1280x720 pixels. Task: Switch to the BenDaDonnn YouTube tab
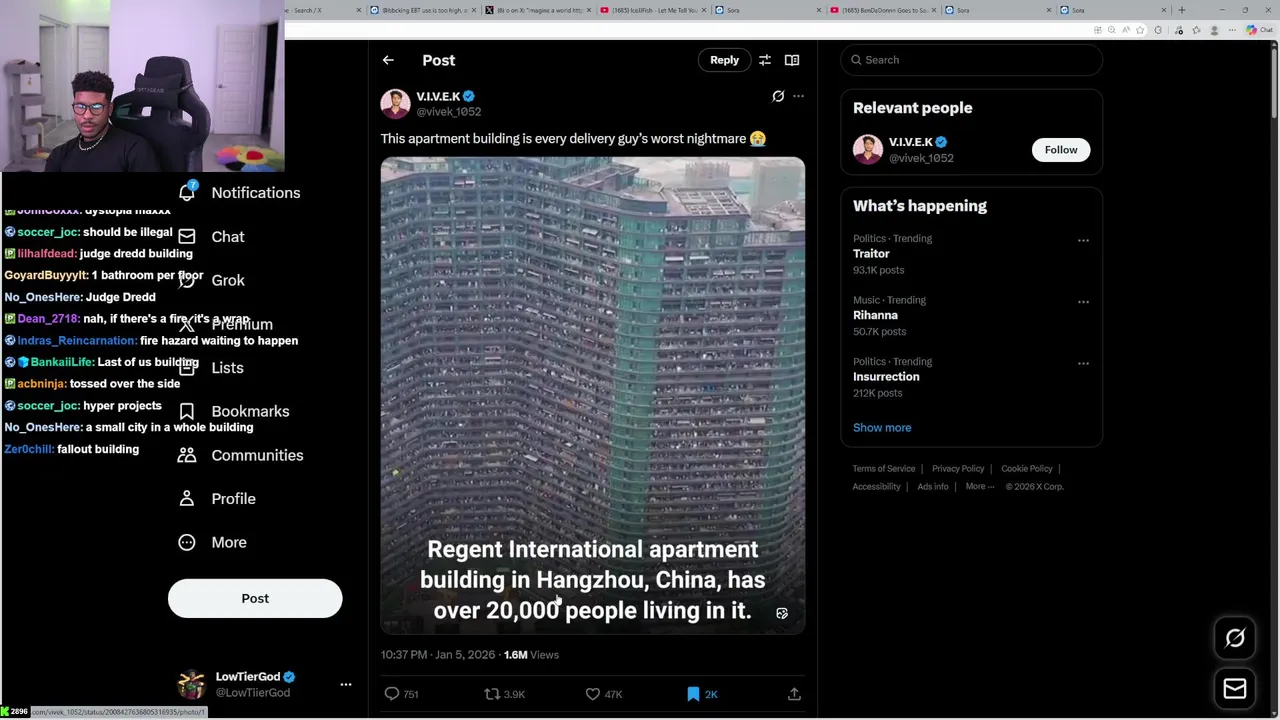tap(885, 10)
